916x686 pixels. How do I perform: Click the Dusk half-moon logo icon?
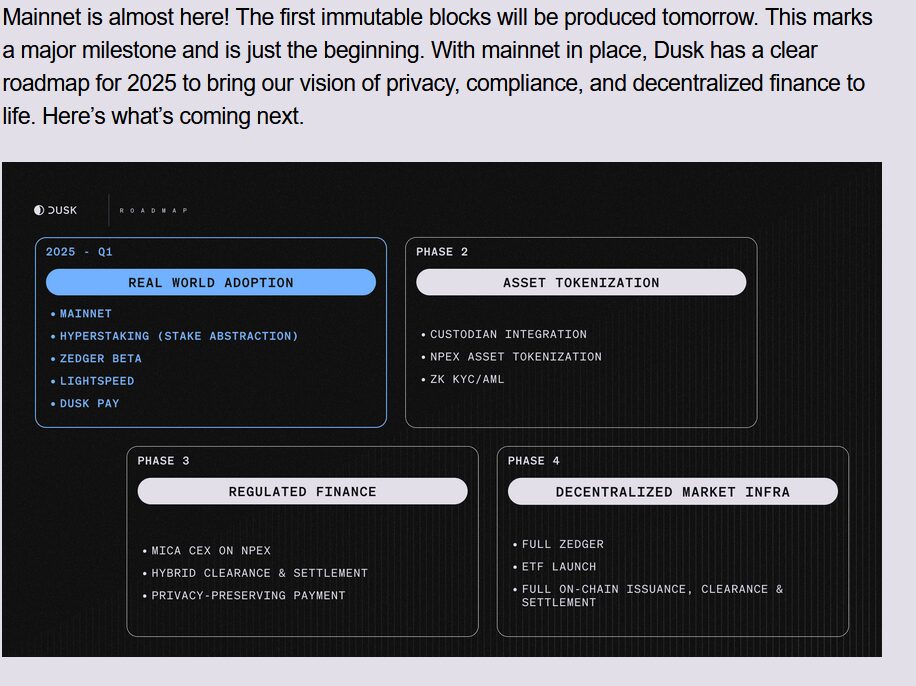pos(39,210)
